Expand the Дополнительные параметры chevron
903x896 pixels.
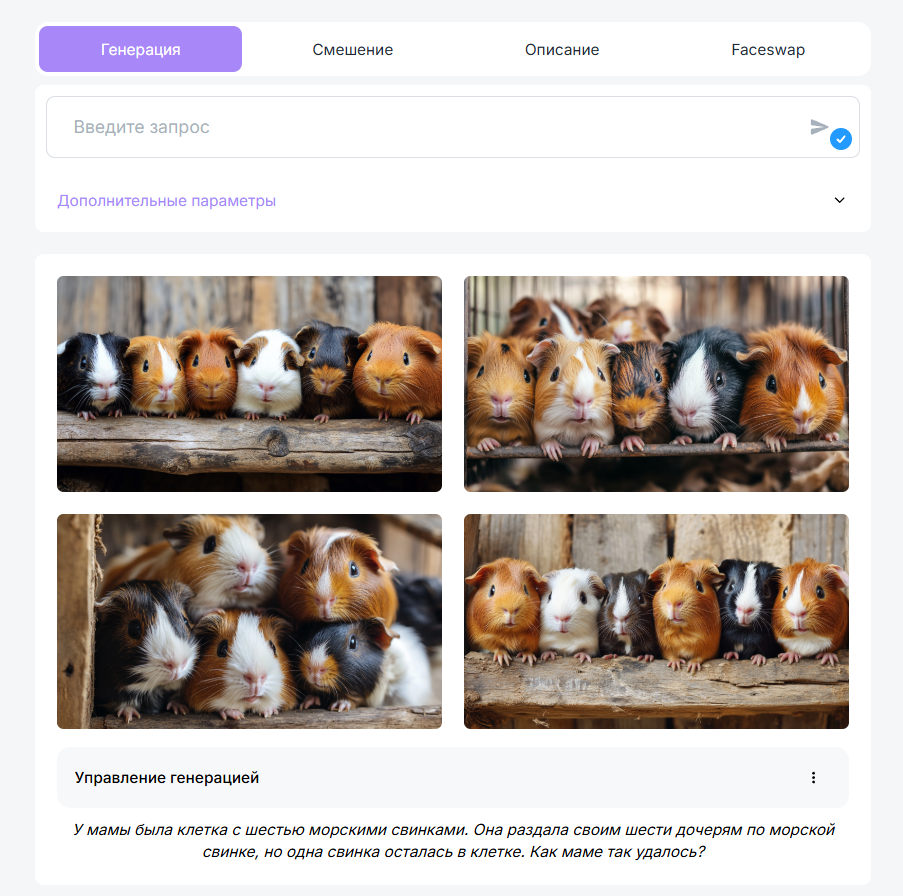click(840, 200)
